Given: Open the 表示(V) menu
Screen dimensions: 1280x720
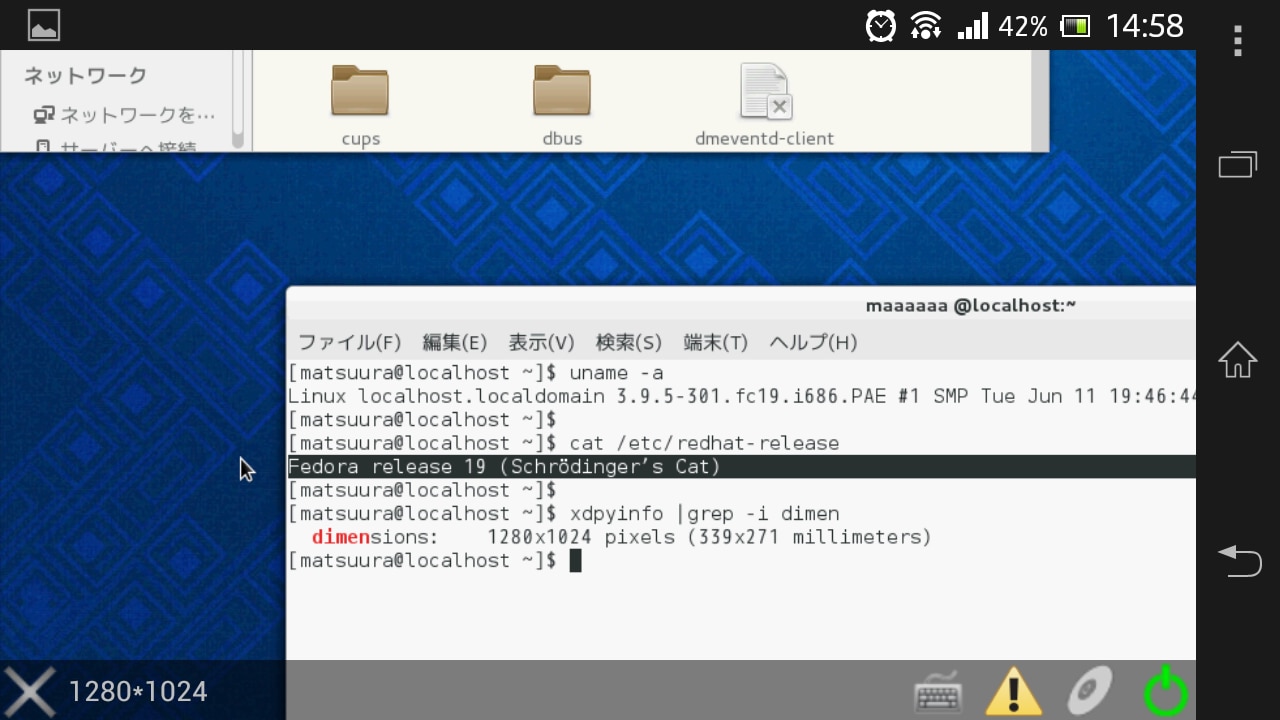Looking at the screenshot, I should (x=541, y=343).
